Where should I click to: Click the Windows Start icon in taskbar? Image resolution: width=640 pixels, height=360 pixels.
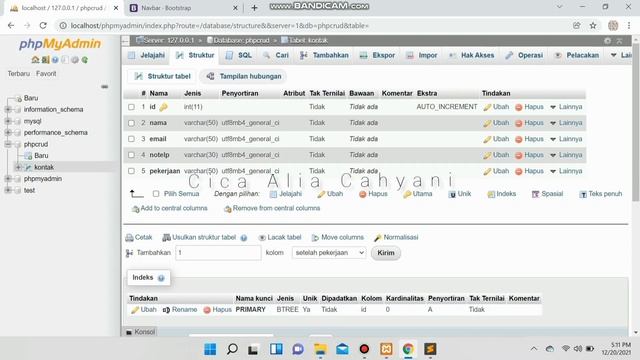210,349
